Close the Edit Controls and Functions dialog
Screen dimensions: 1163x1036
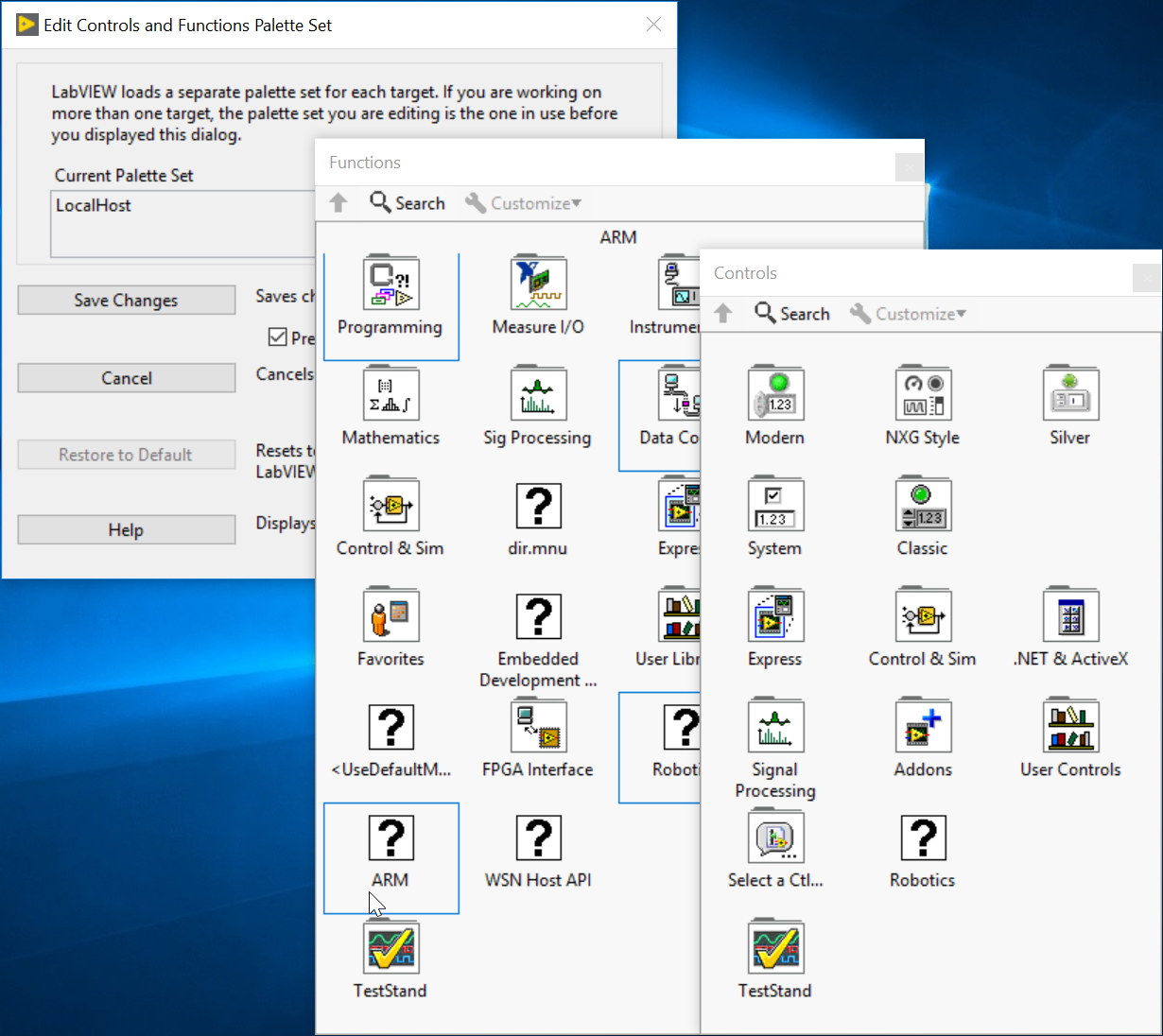(x=653, y=25)
